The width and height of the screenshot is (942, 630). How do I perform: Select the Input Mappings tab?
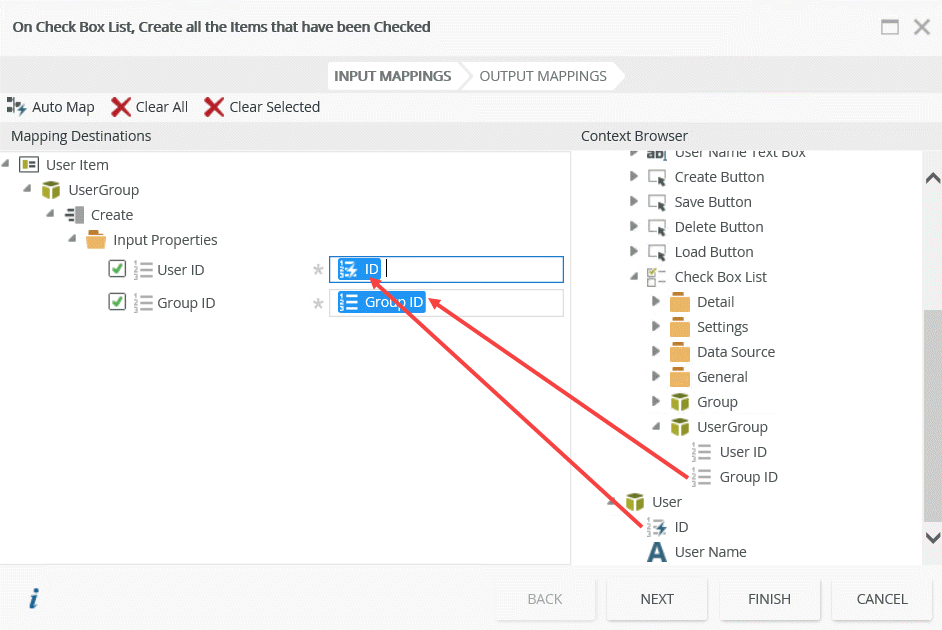point(392,76)
